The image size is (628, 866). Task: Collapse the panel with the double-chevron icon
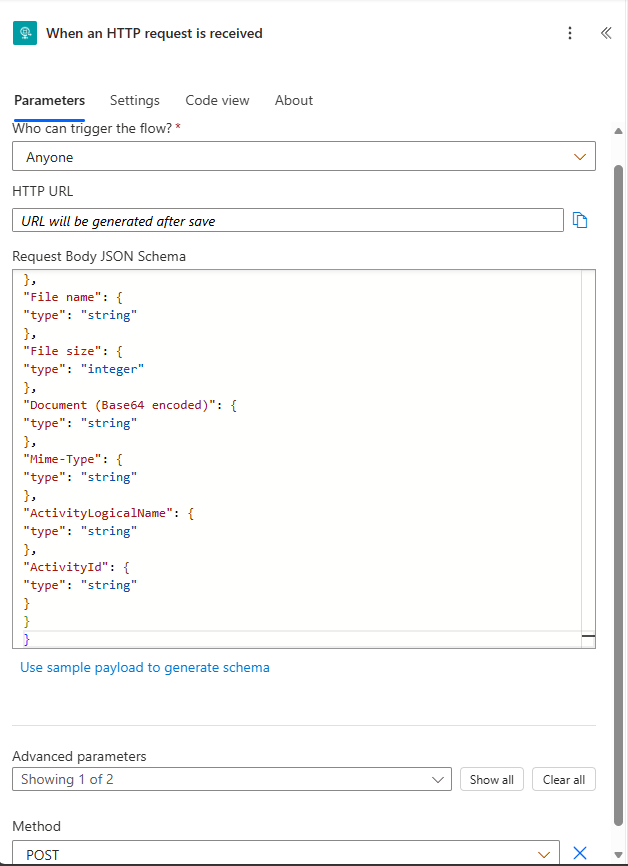pos(605,33)
